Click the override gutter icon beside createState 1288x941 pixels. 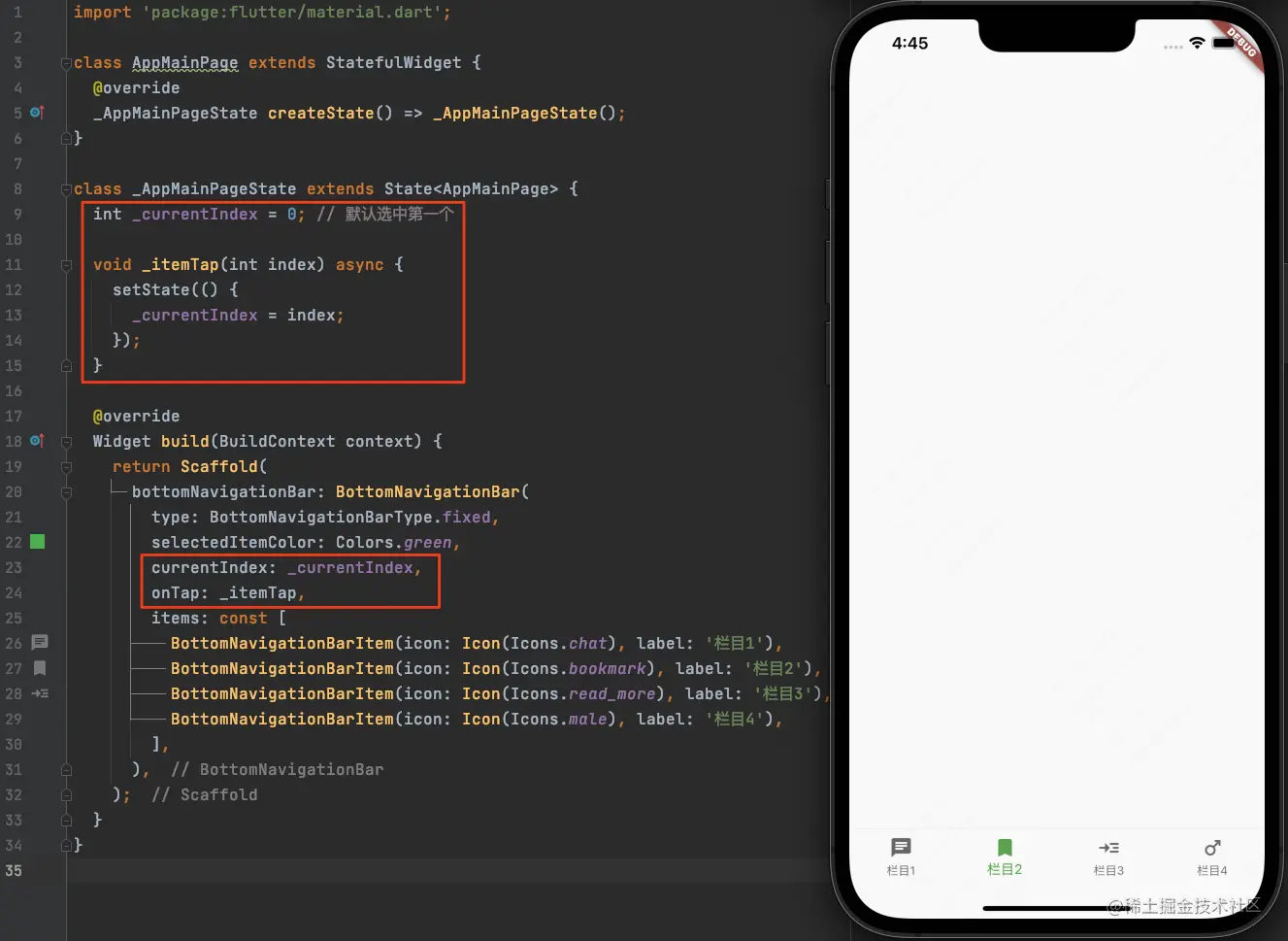pos(37,113)
